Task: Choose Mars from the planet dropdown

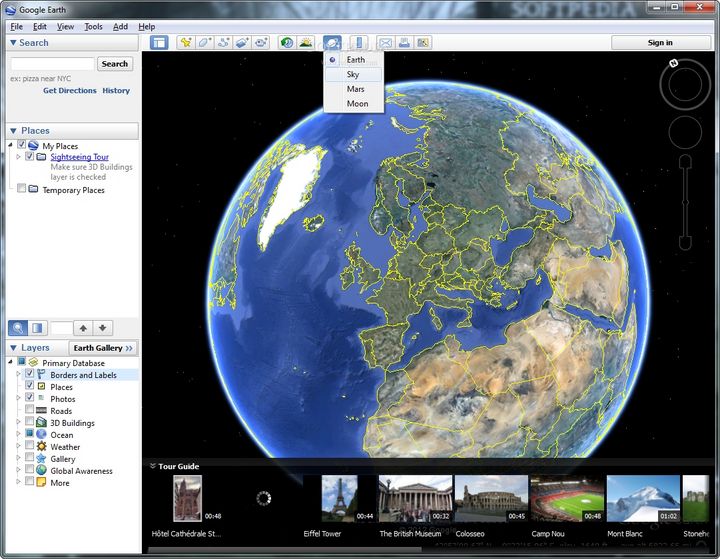Action: coord(355,89)
